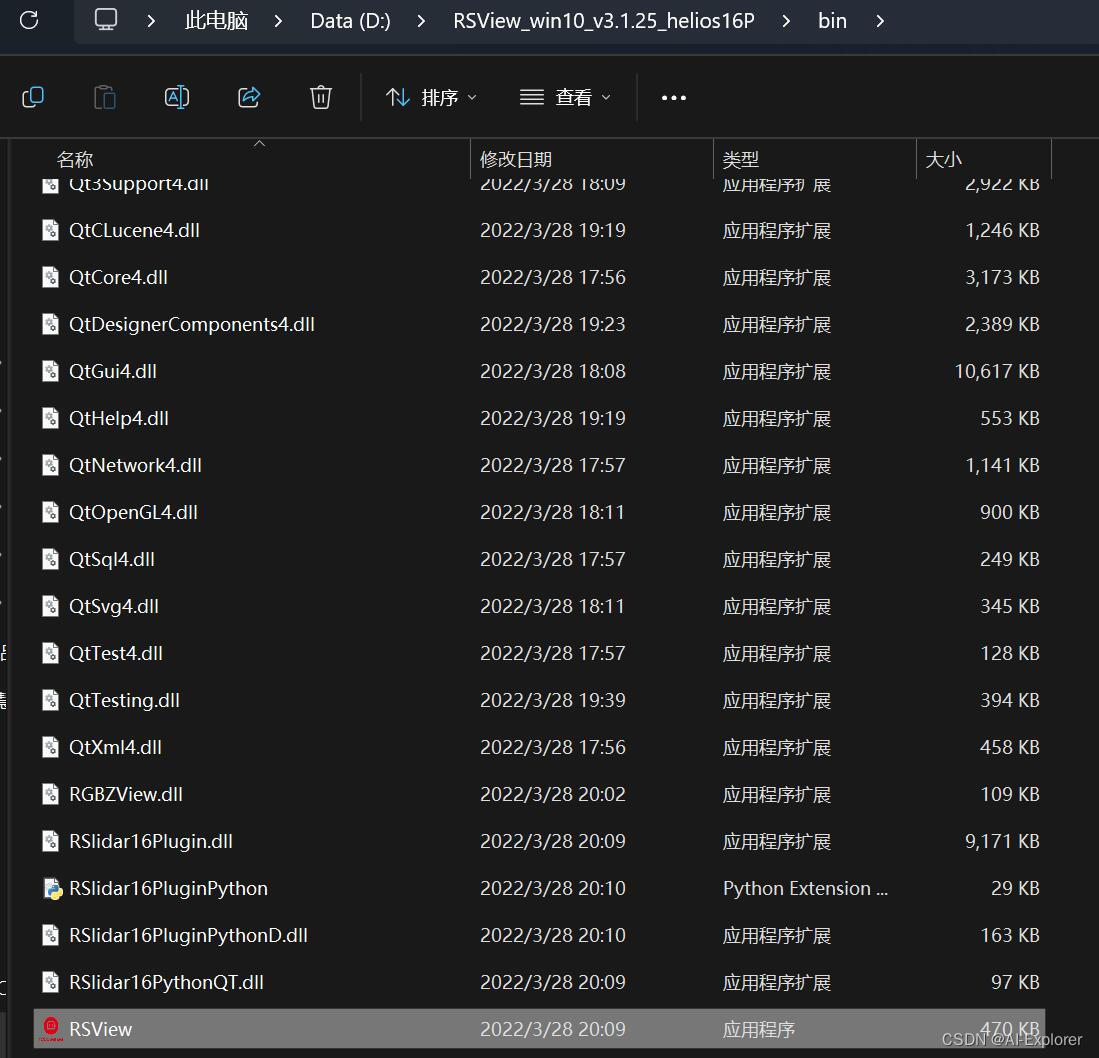Click the rename toolbar icon

coord(177,97)
